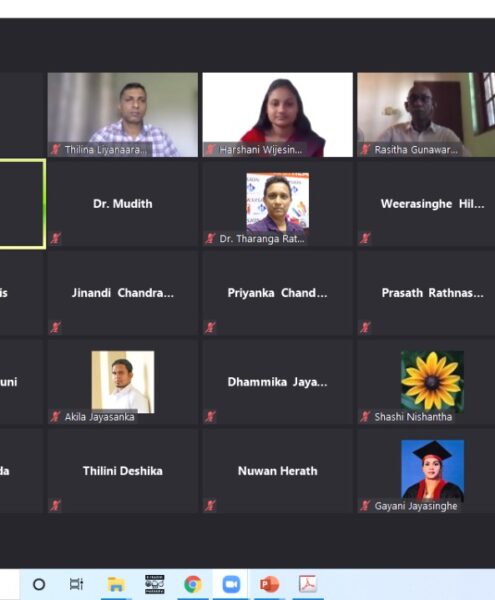Click Gayani Jayasinghe graduation photo
495x600 pixels.
(432, 471)
